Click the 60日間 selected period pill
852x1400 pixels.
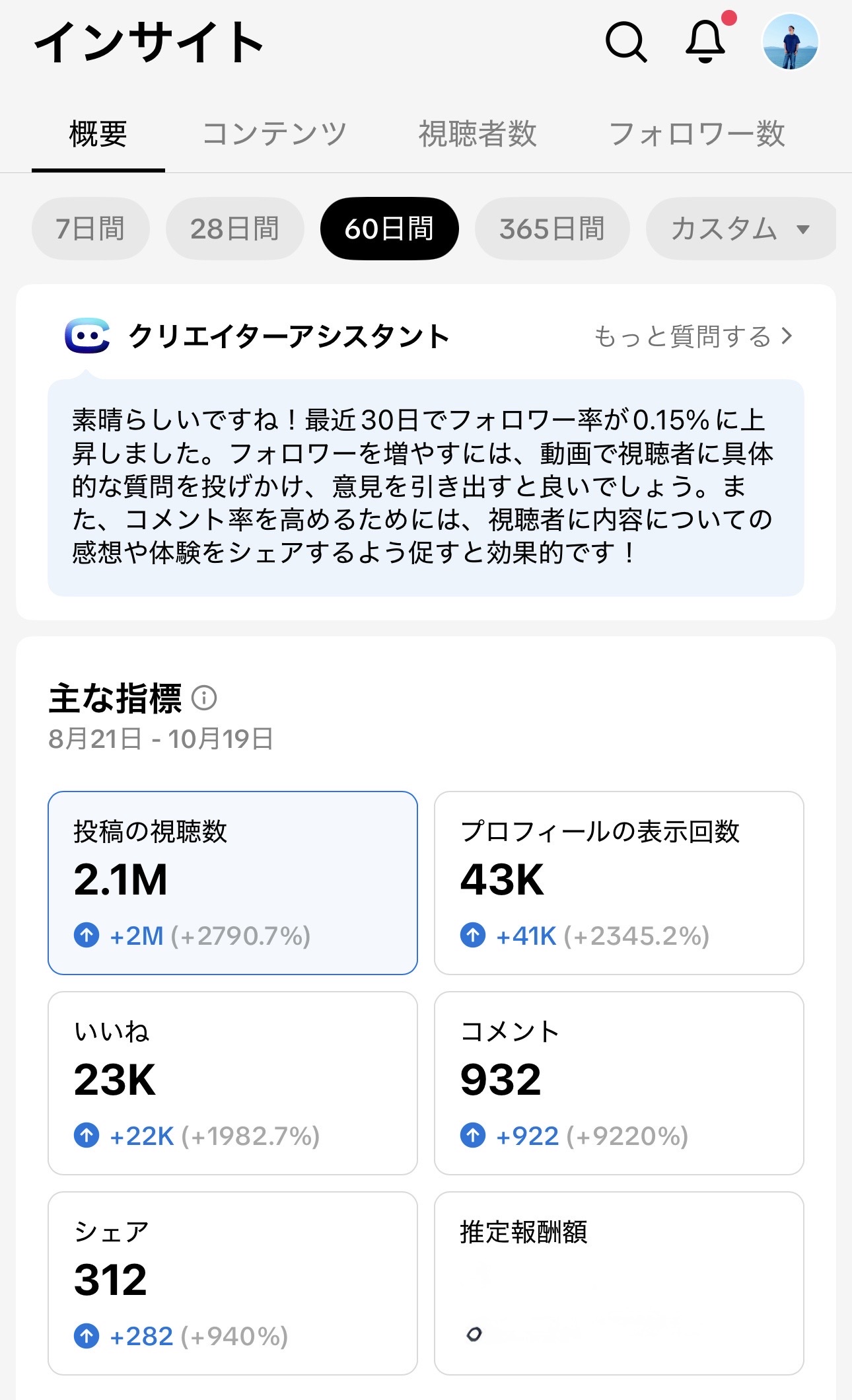click(x=389, y=229)
